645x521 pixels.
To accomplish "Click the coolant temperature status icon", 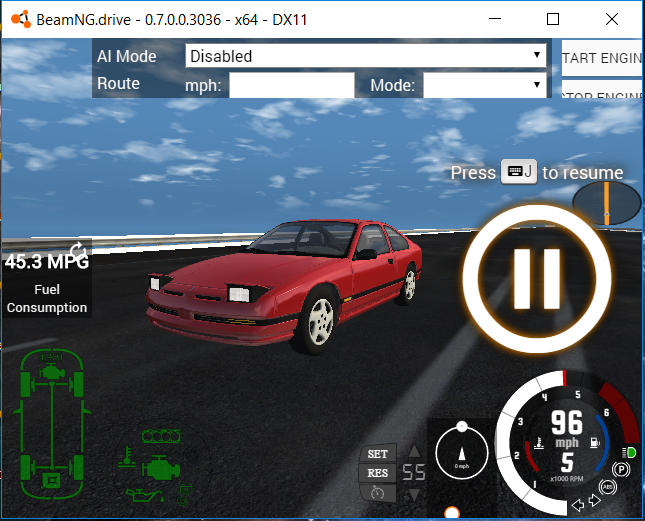I will click(127, 457).
